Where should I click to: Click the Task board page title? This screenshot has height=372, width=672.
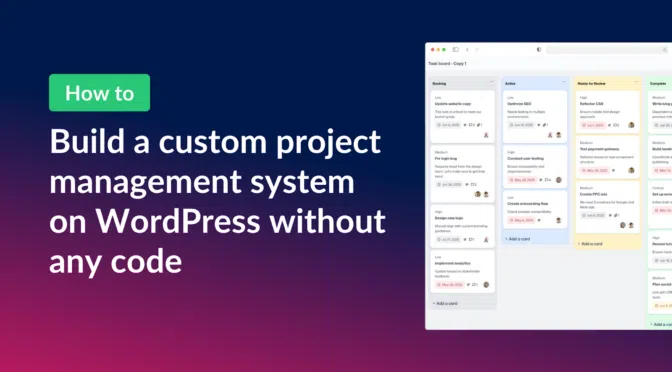[x=447, y=63]
